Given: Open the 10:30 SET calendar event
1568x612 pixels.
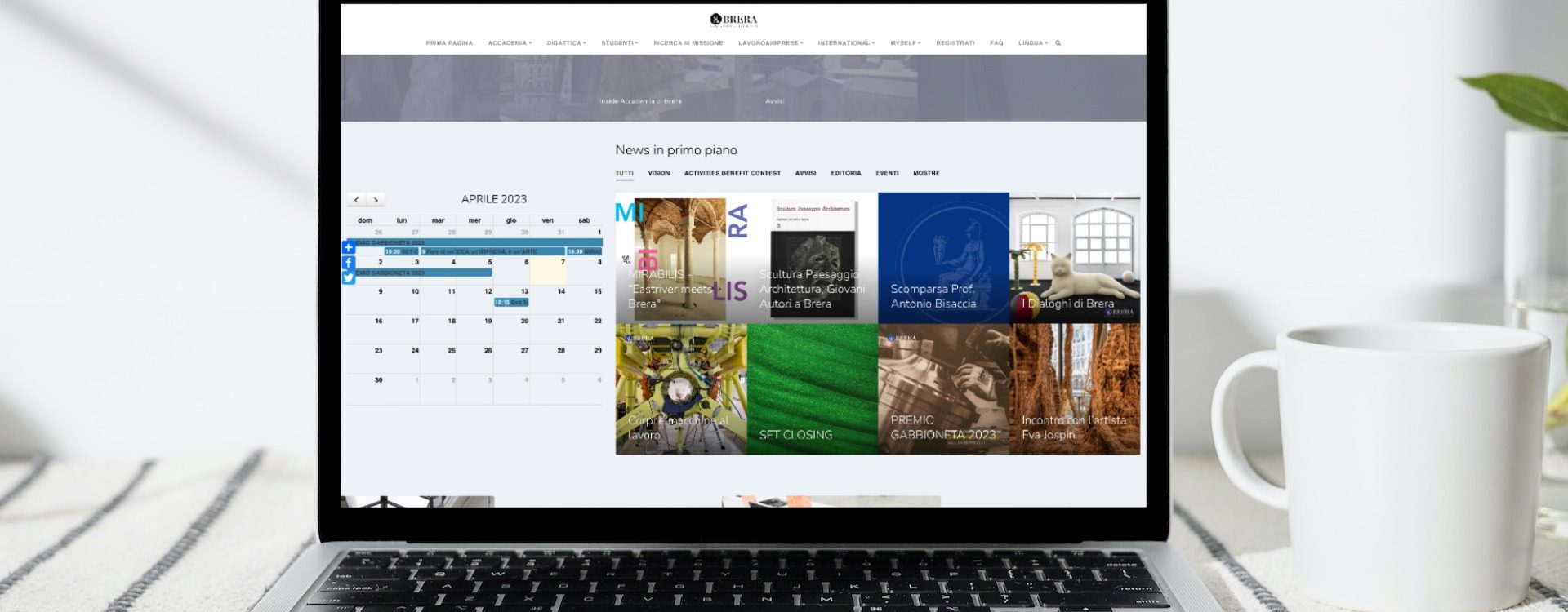Looking at the screenshot, I should (401, 251).
